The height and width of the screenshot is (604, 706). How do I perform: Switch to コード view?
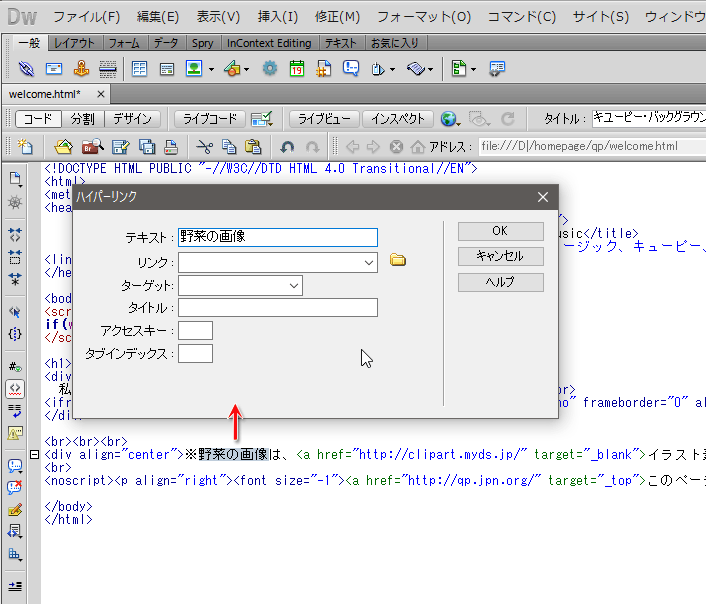(38, 119)
